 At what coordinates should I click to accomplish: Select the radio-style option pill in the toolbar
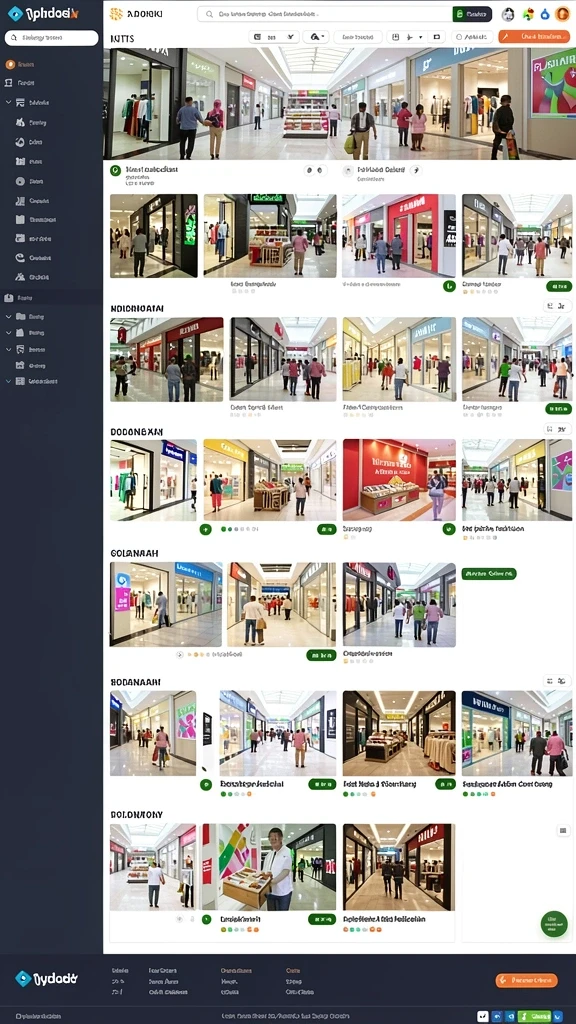(x=472, y=37)
